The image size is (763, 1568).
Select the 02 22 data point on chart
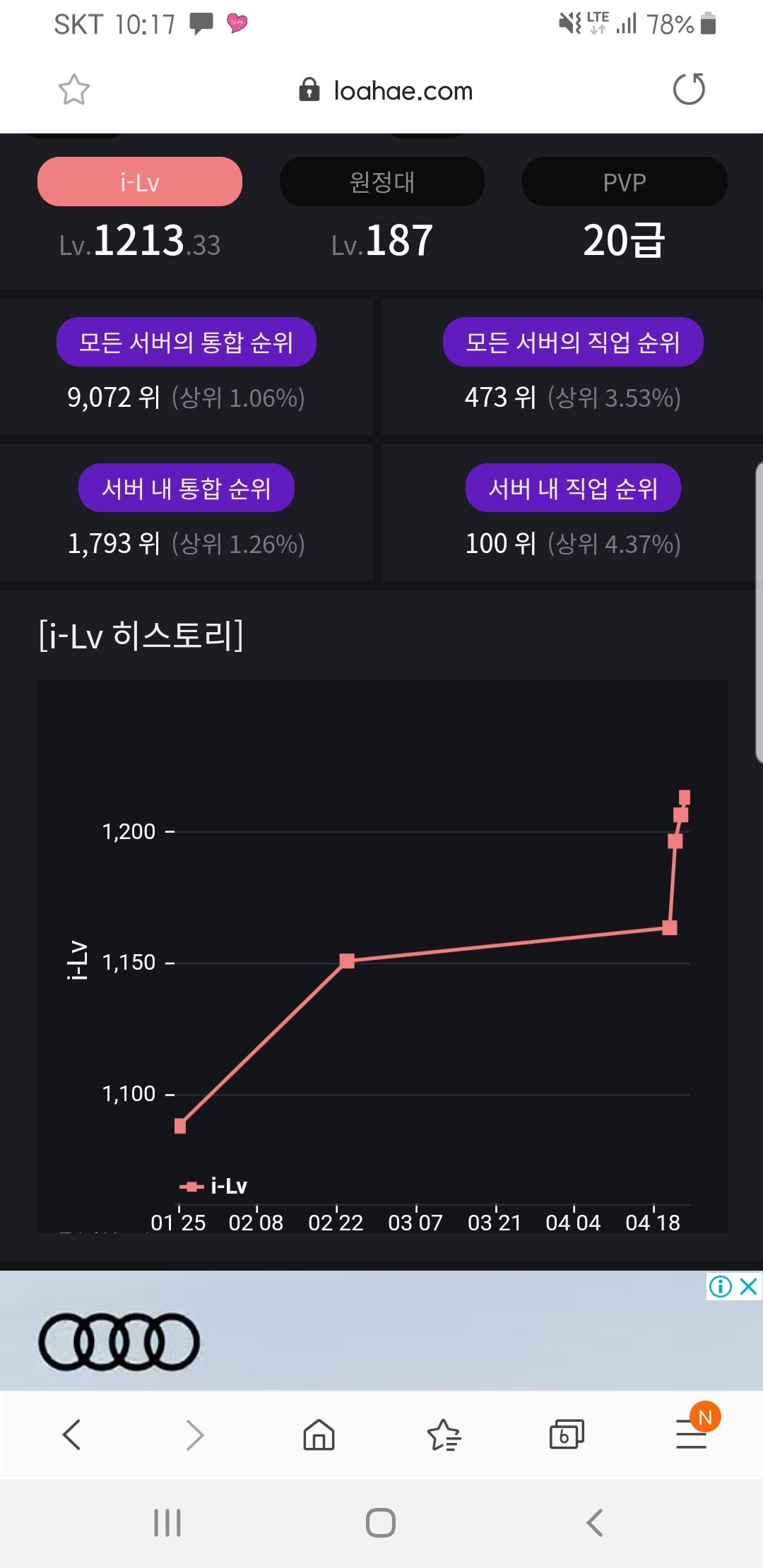coord(347,961)
